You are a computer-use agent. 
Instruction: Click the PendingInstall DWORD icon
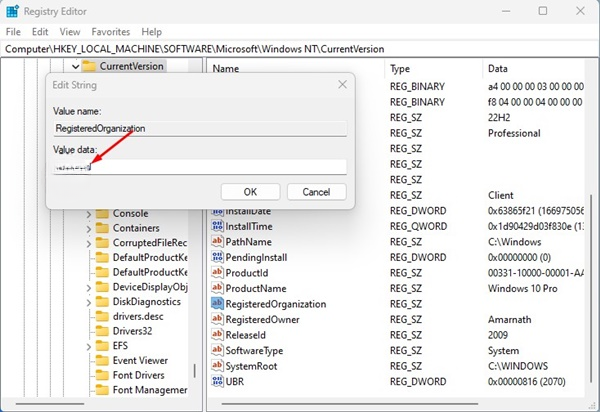[217, 257]
